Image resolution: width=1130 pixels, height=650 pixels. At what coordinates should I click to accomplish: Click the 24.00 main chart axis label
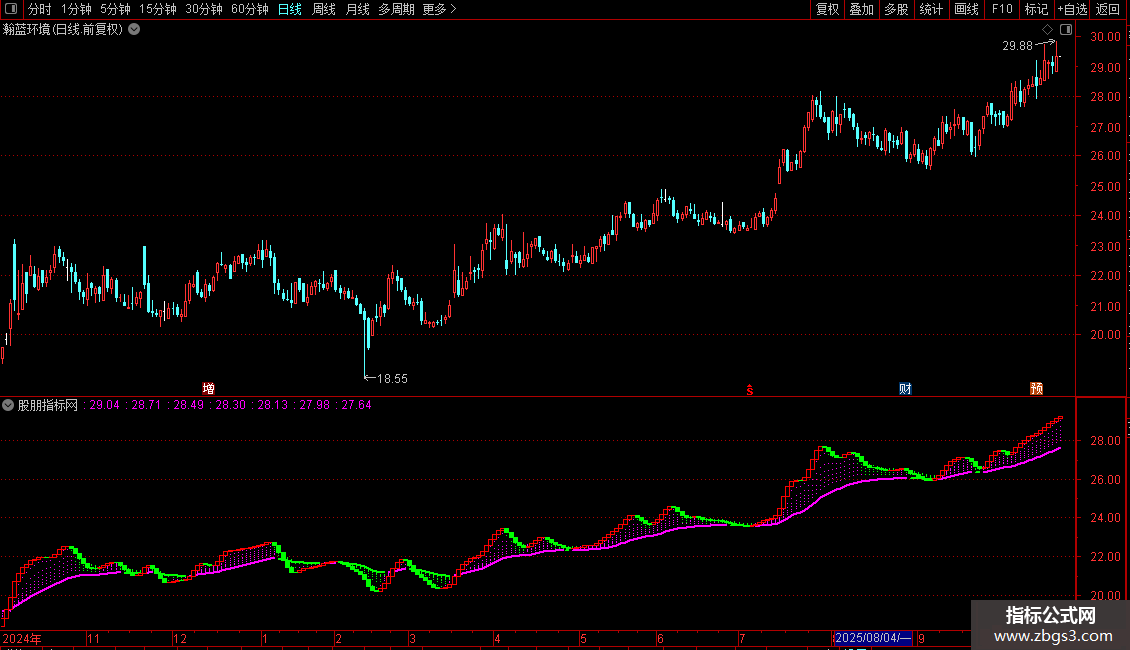(x=1105, y=215)
